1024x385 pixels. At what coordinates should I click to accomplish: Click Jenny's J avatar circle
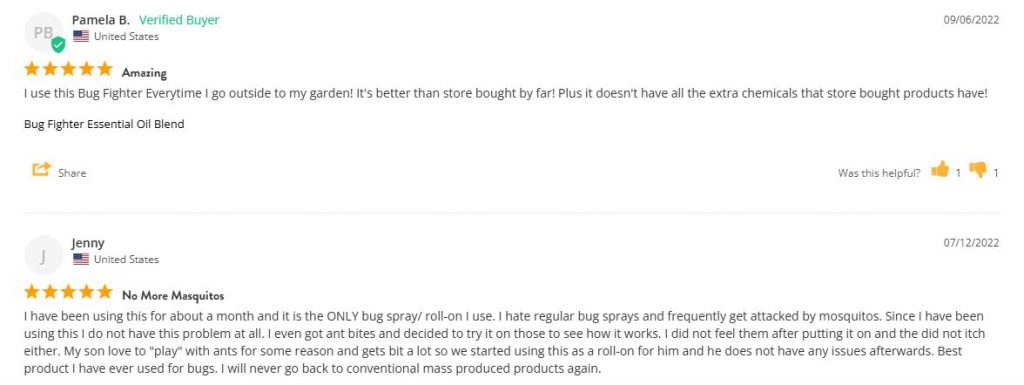[44, 255]
